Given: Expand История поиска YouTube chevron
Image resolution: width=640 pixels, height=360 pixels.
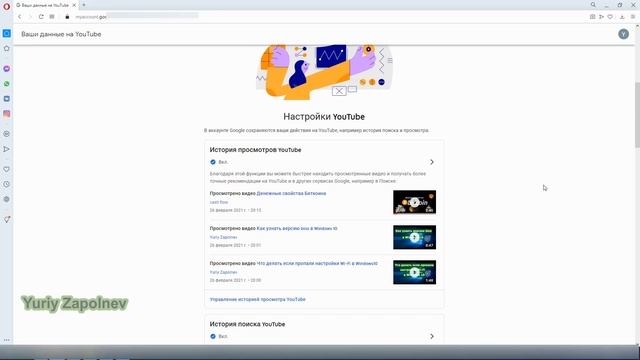Looking at the screenshot, I should 432,336.
